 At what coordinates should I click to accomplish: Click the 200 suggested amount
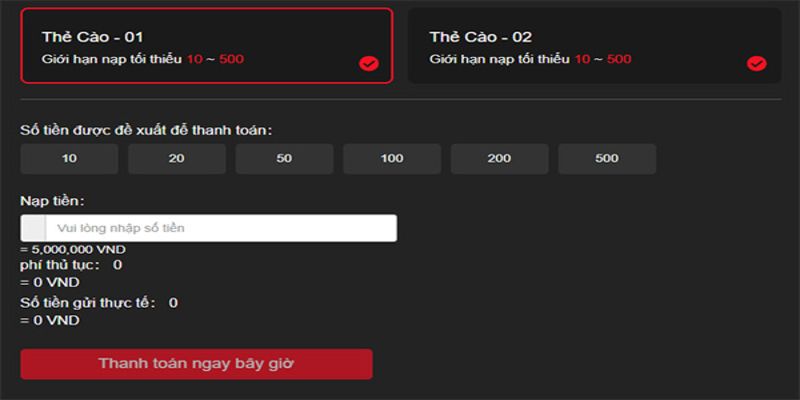click(499, 159)
